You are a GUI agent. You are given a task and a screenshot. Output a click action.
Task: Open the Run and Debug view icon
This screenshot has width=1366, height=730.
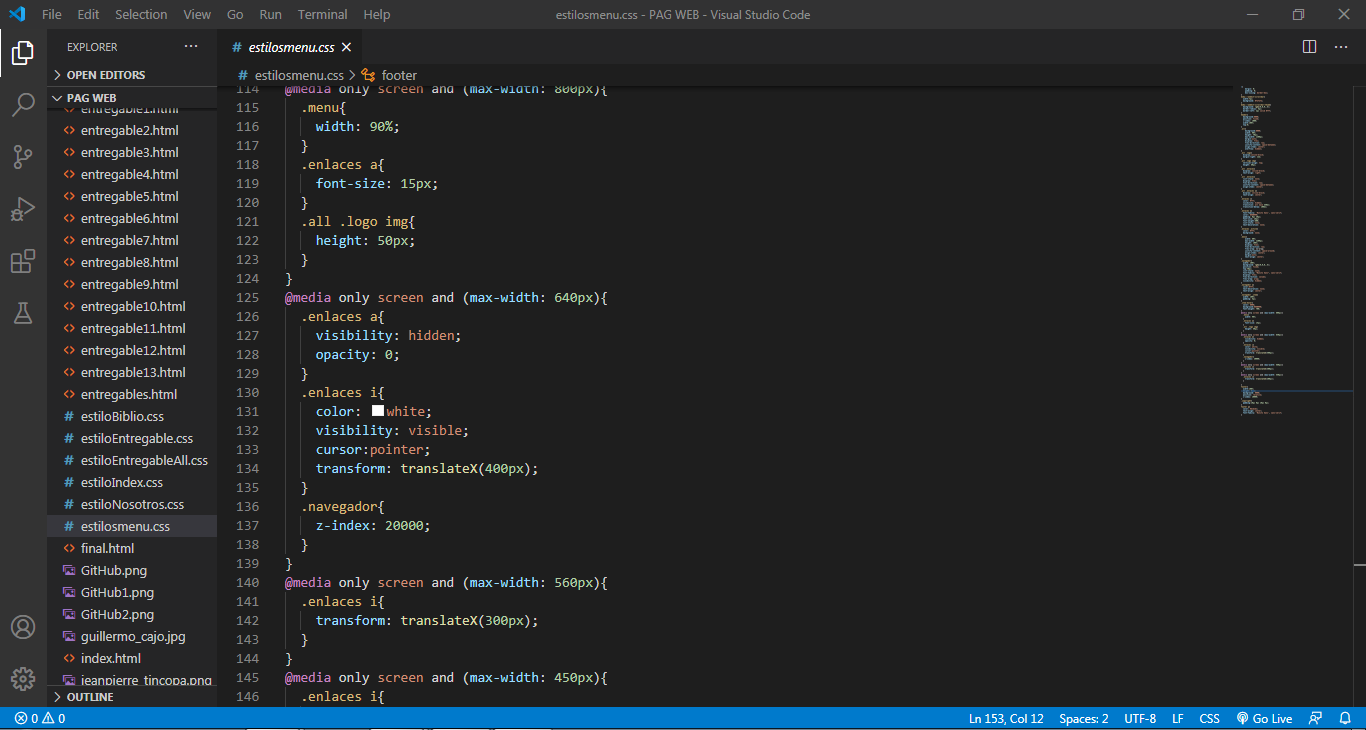point(23,209)
